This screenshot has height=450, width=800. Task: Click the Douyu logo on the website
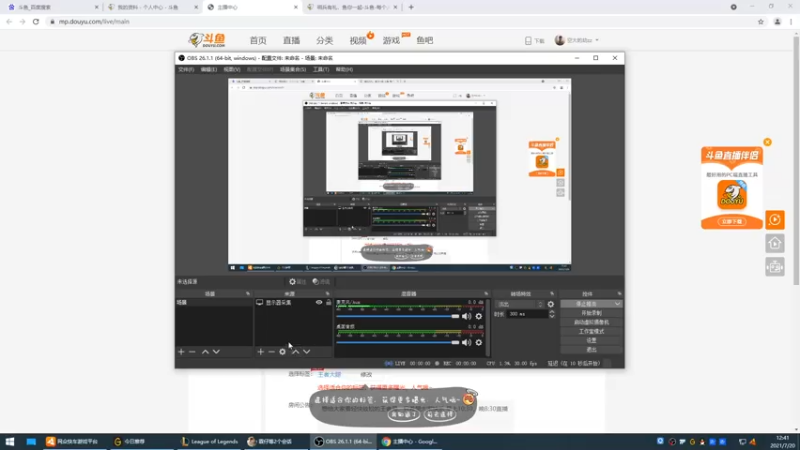(x=207, y=40)
